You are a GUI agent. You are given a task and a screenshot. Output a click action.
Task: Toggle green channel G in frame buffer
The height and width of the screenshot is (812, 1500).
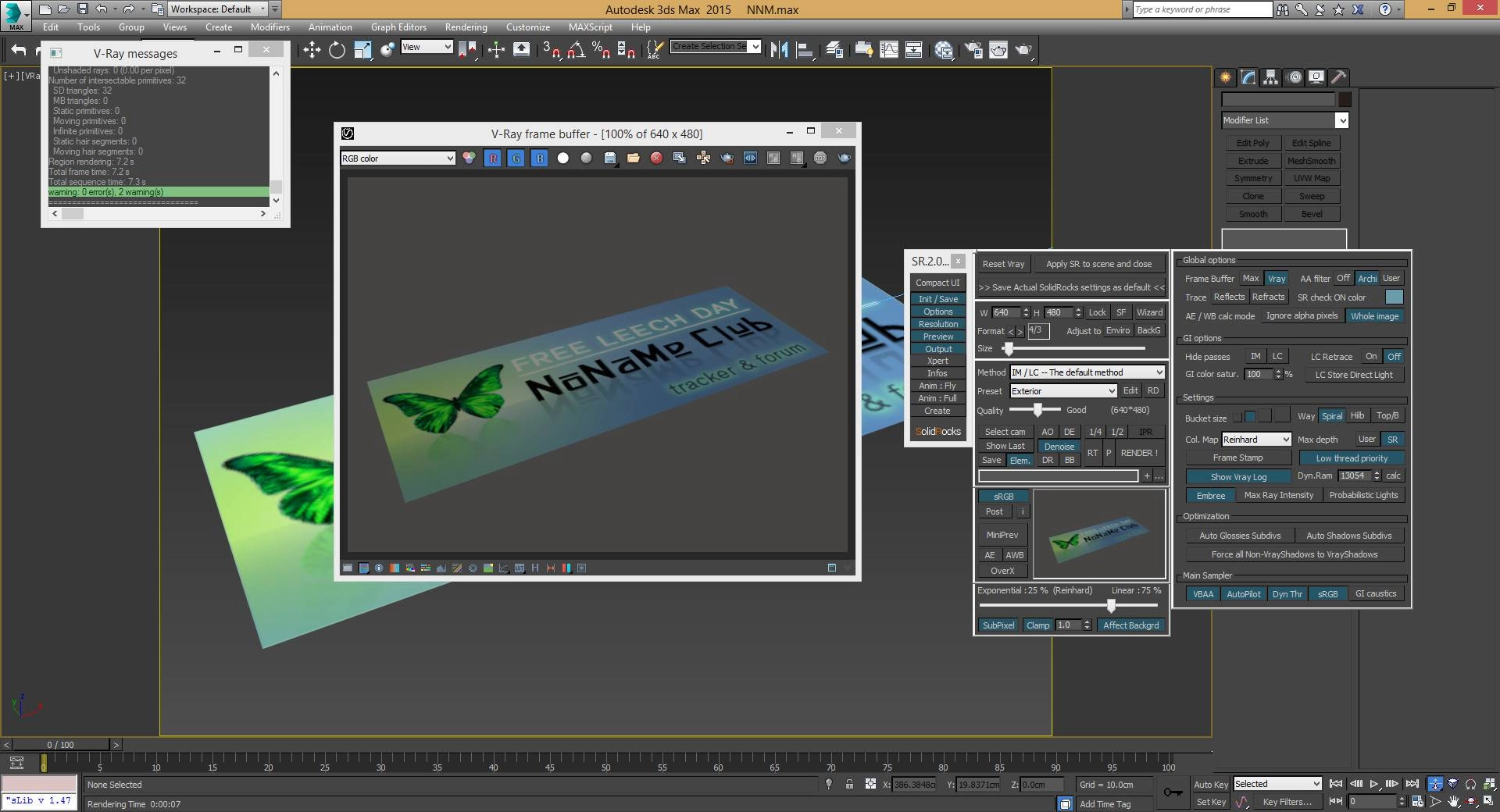click(x=516, y=158)
